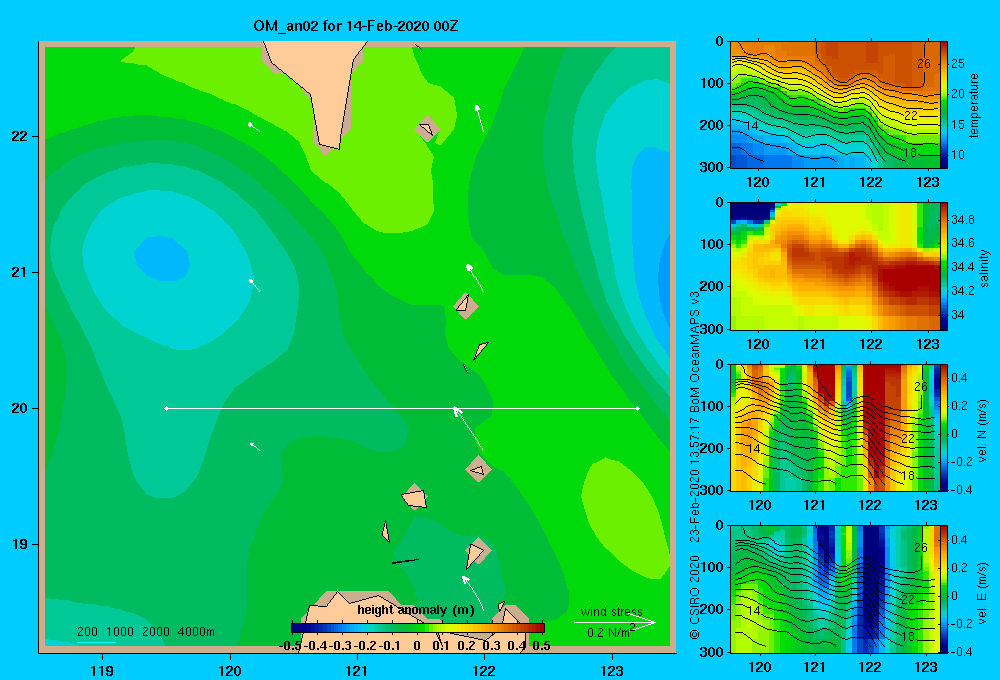This screenshot has width=1000, height=680.
Task: Click the southern tip of Taiwan landmass
Action: coord(328,148)
